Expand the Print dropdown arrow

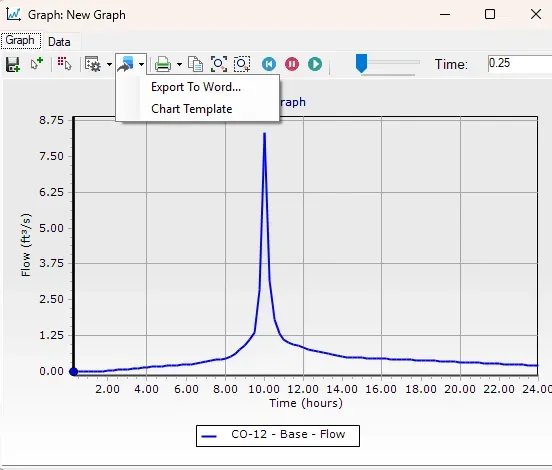pos(179,64)
